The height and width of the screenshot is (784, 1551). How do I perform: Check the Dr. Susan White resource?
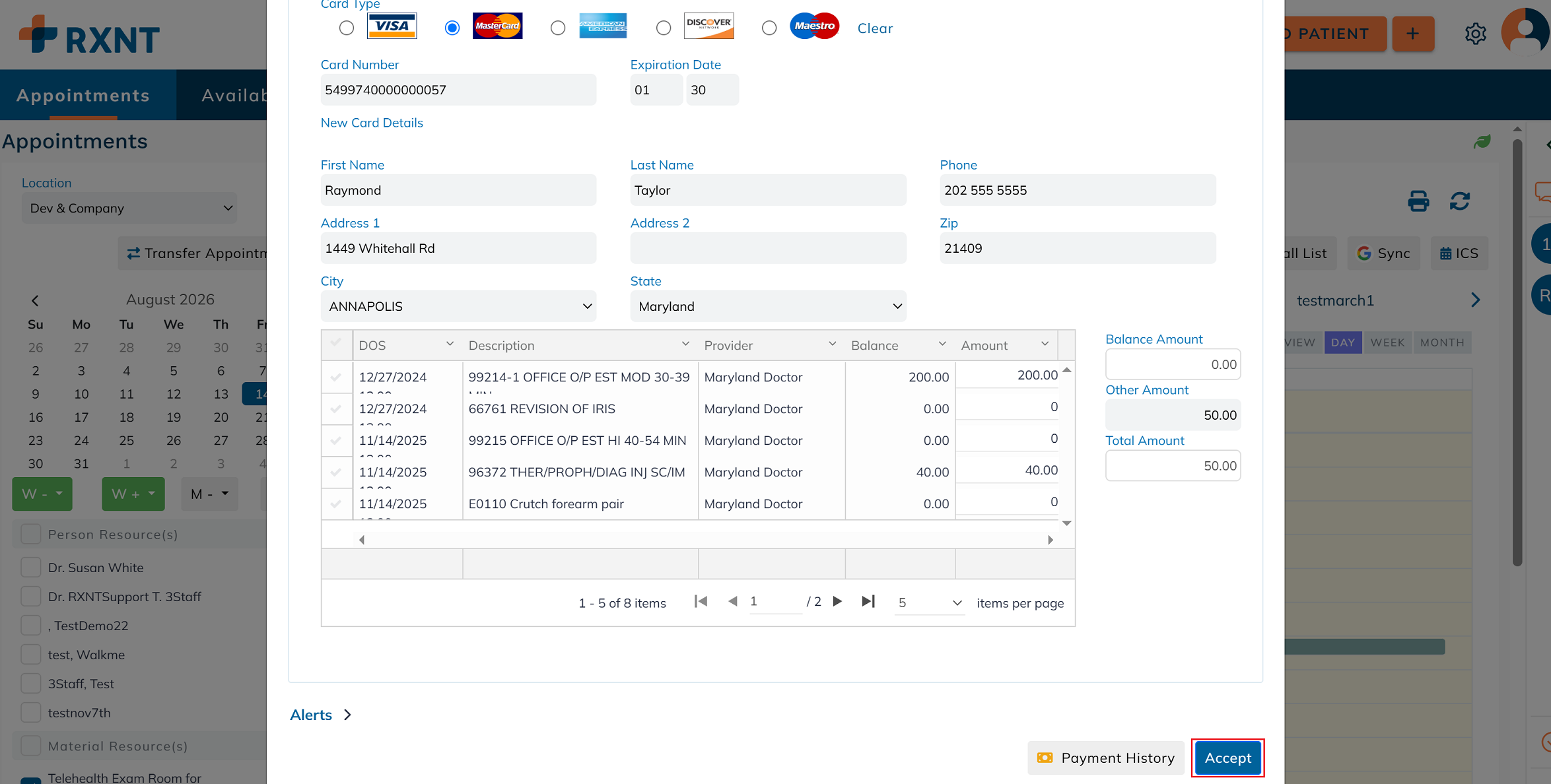(31, 568)
